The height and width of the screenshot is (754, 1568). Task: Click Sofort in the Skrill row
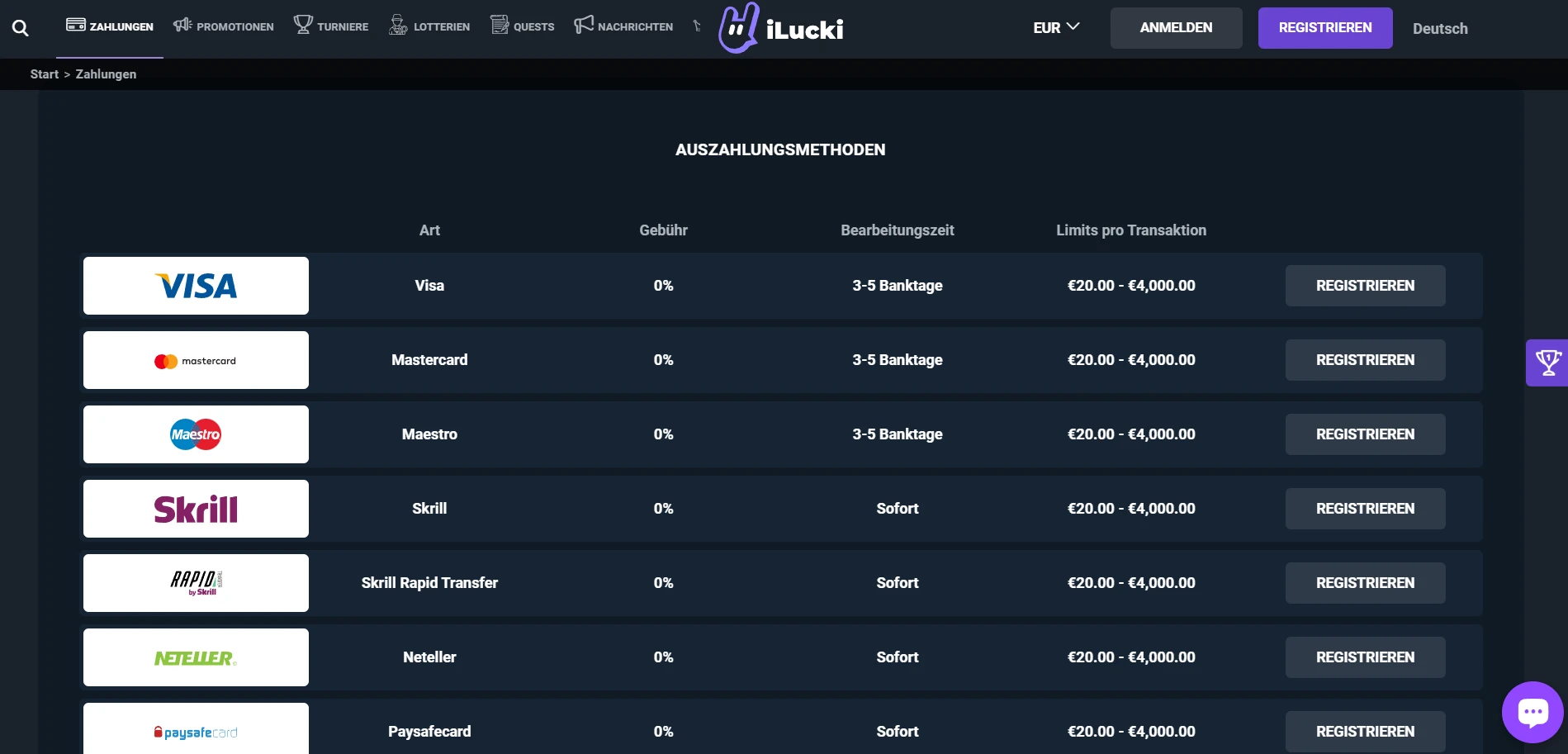click(x=898, y=509)
